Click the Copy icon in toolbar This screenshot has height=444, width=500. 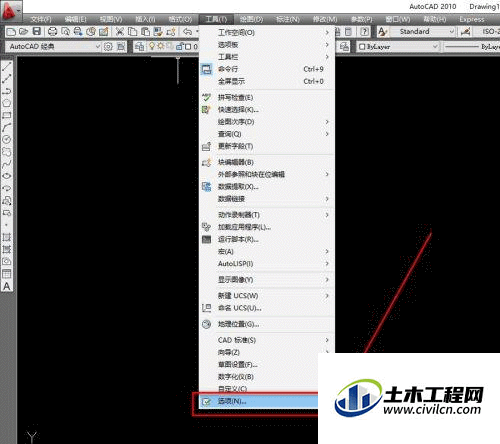133,32
